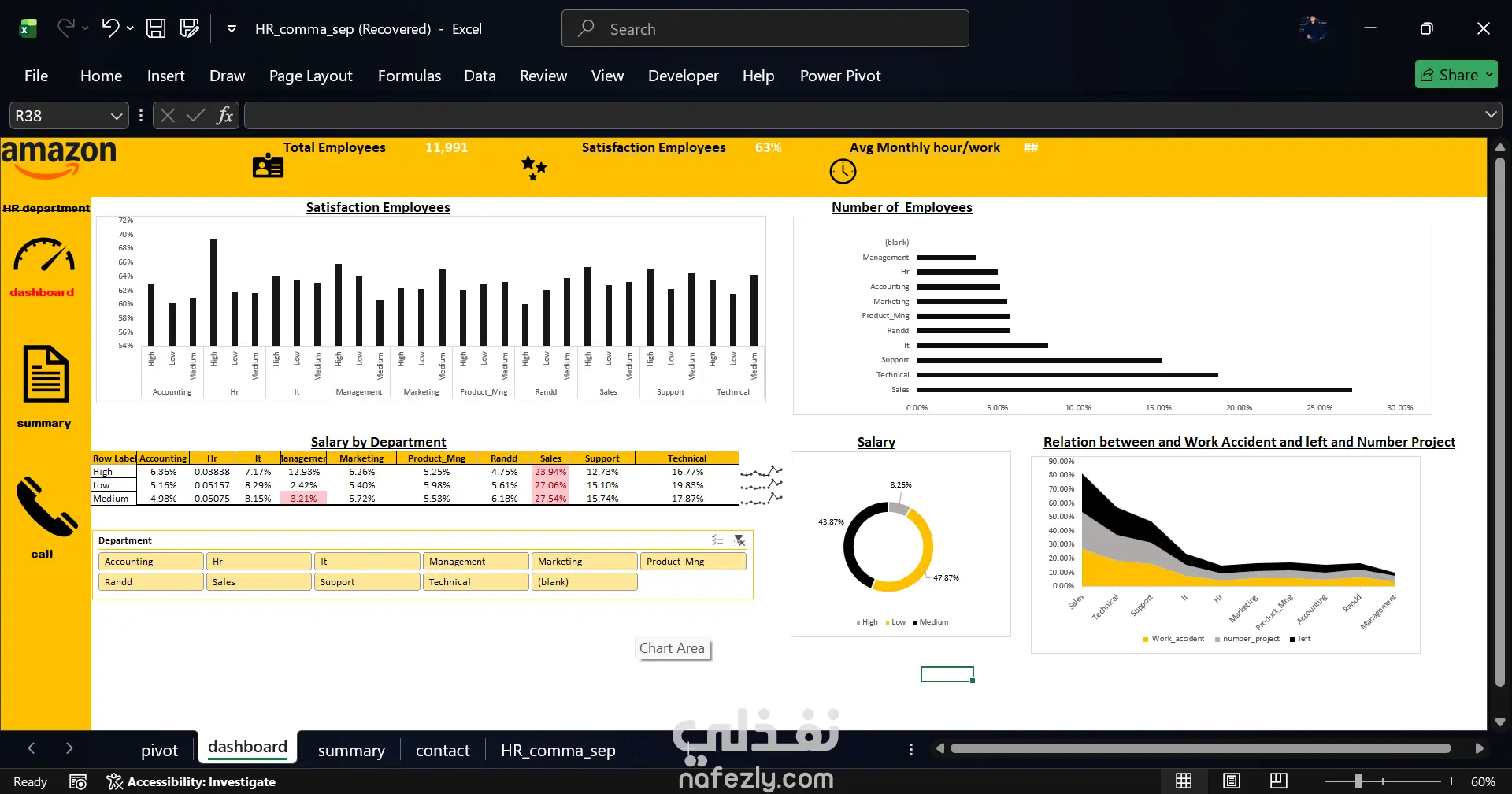The width and height of the screenshot is (1512, 794).
Task: Click the call phone icon
Action: (46, 508)
